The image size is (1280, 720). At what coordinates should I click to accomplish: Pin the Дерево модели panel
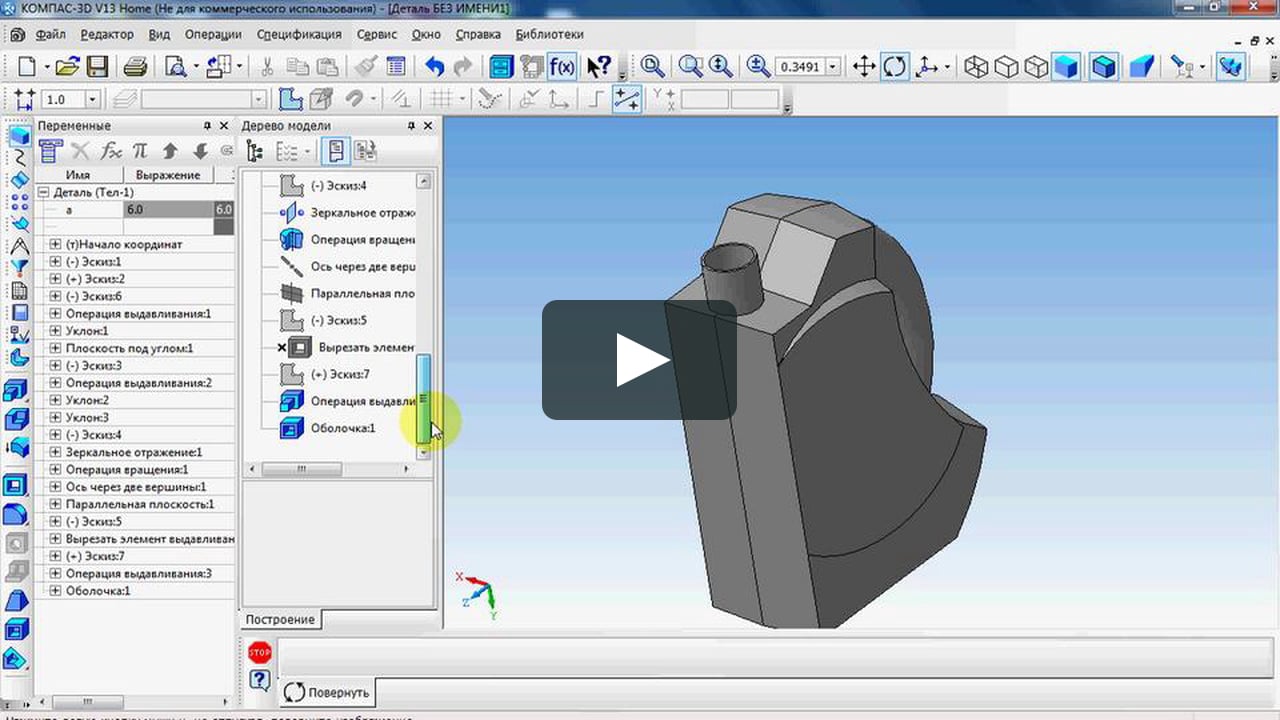pos(411,126)
